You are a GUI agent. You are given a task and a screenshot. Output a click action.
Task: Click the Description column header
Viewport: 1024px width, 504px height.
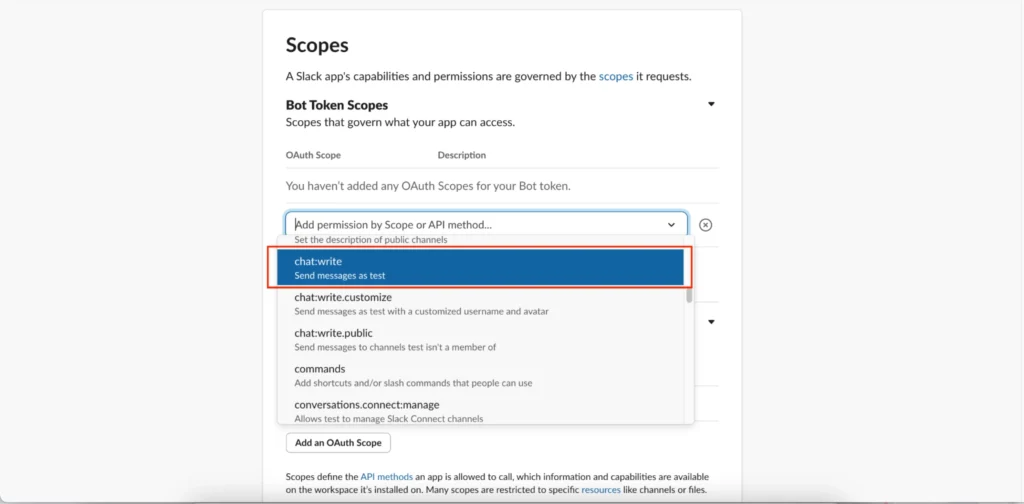point(461,155)
